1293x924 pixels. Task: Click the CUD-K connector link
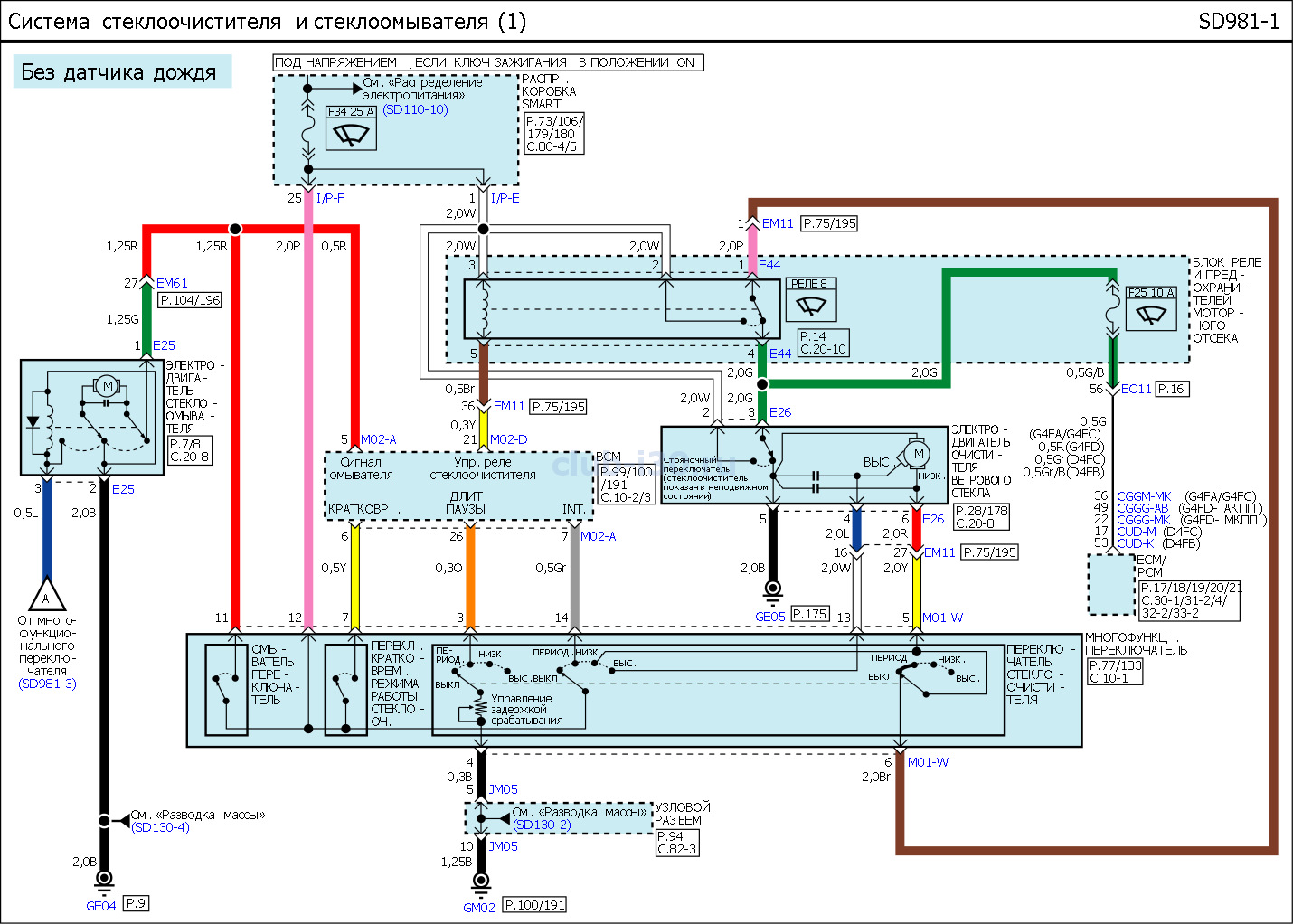[1136, 543]
